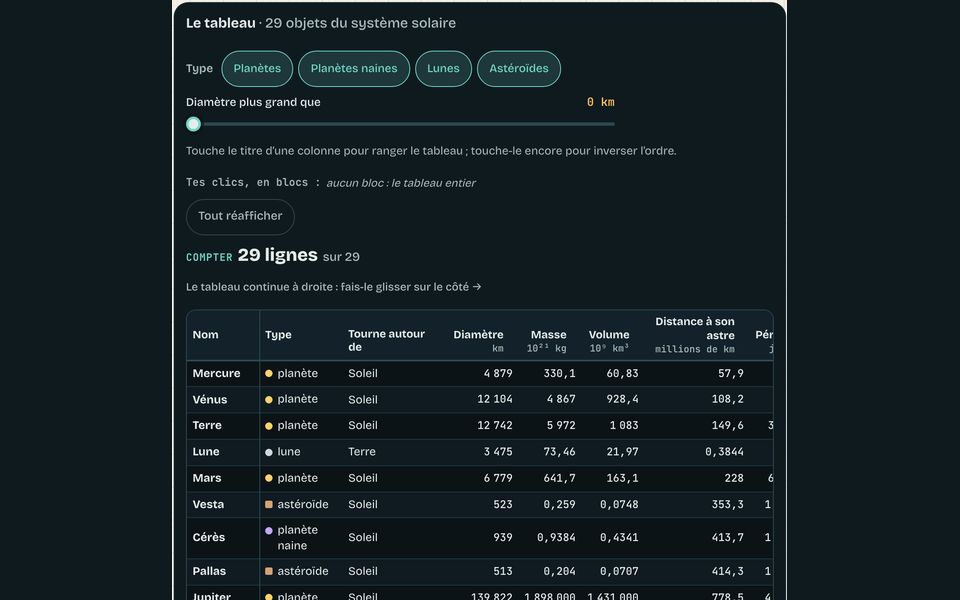This screenshot has width=960, height=600.
Task: Sort by the Masse column header
Action: pos(548,341)
